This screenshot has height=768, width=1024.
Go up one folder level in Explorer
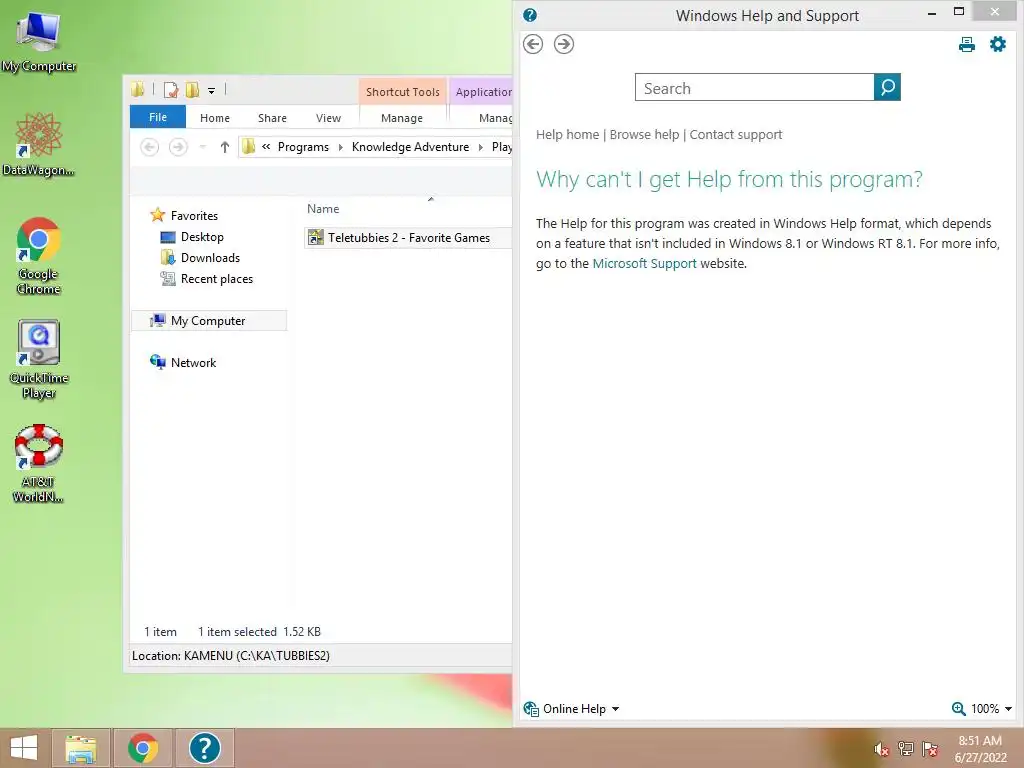coord(225,147)
